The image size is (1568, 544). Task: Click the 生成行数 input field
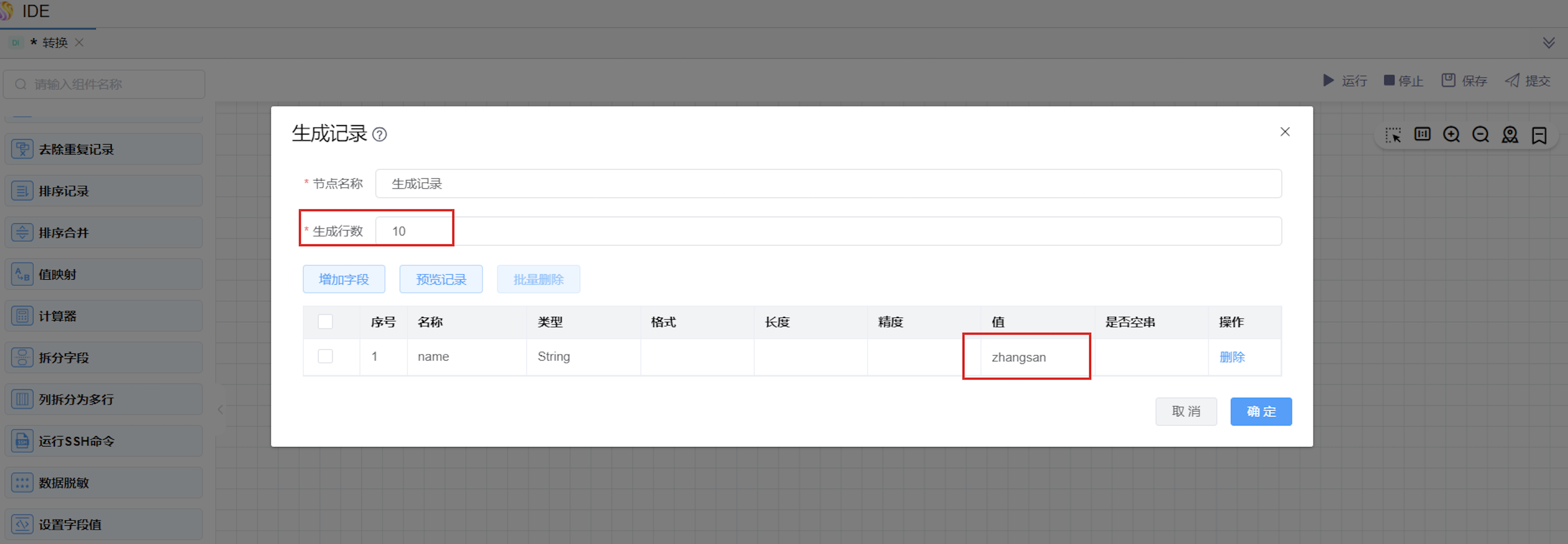[828, 232]
